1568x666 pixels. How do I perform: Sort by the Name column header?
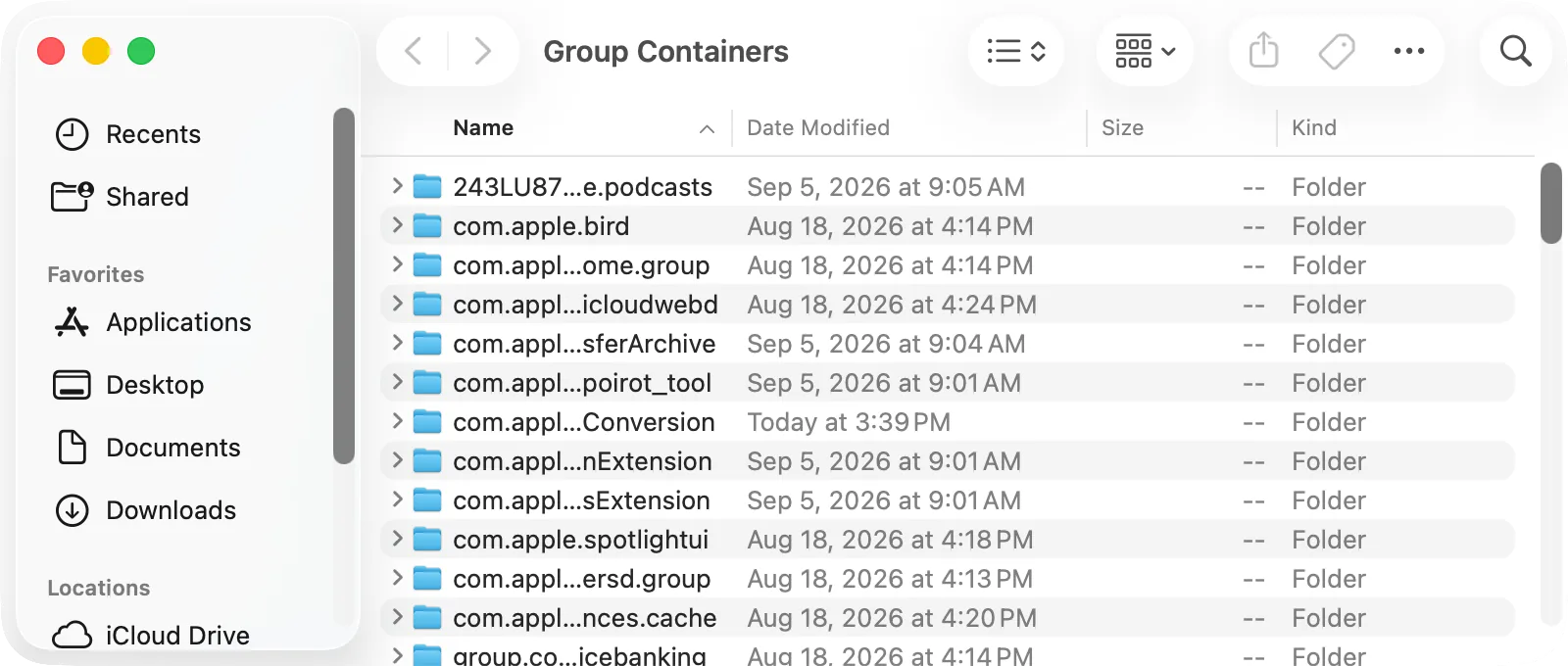(x=483, y=128)
